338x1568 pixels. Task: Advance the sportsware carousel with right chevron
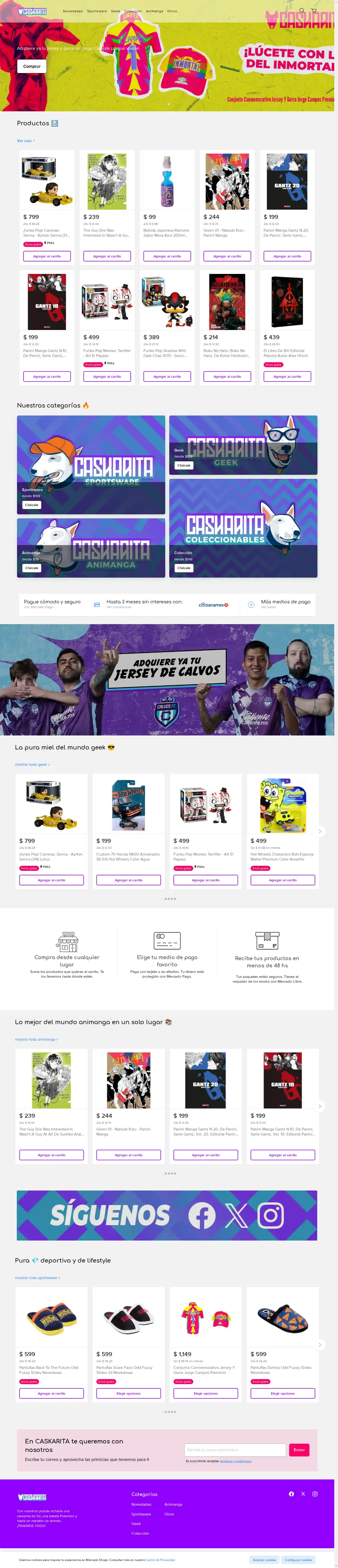[320, 1344]
